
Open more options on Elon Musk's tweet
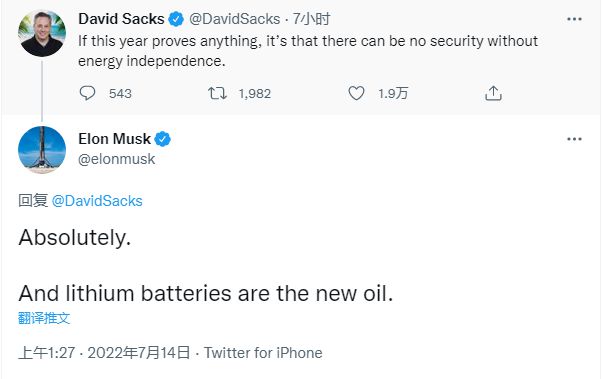[574, 139]
